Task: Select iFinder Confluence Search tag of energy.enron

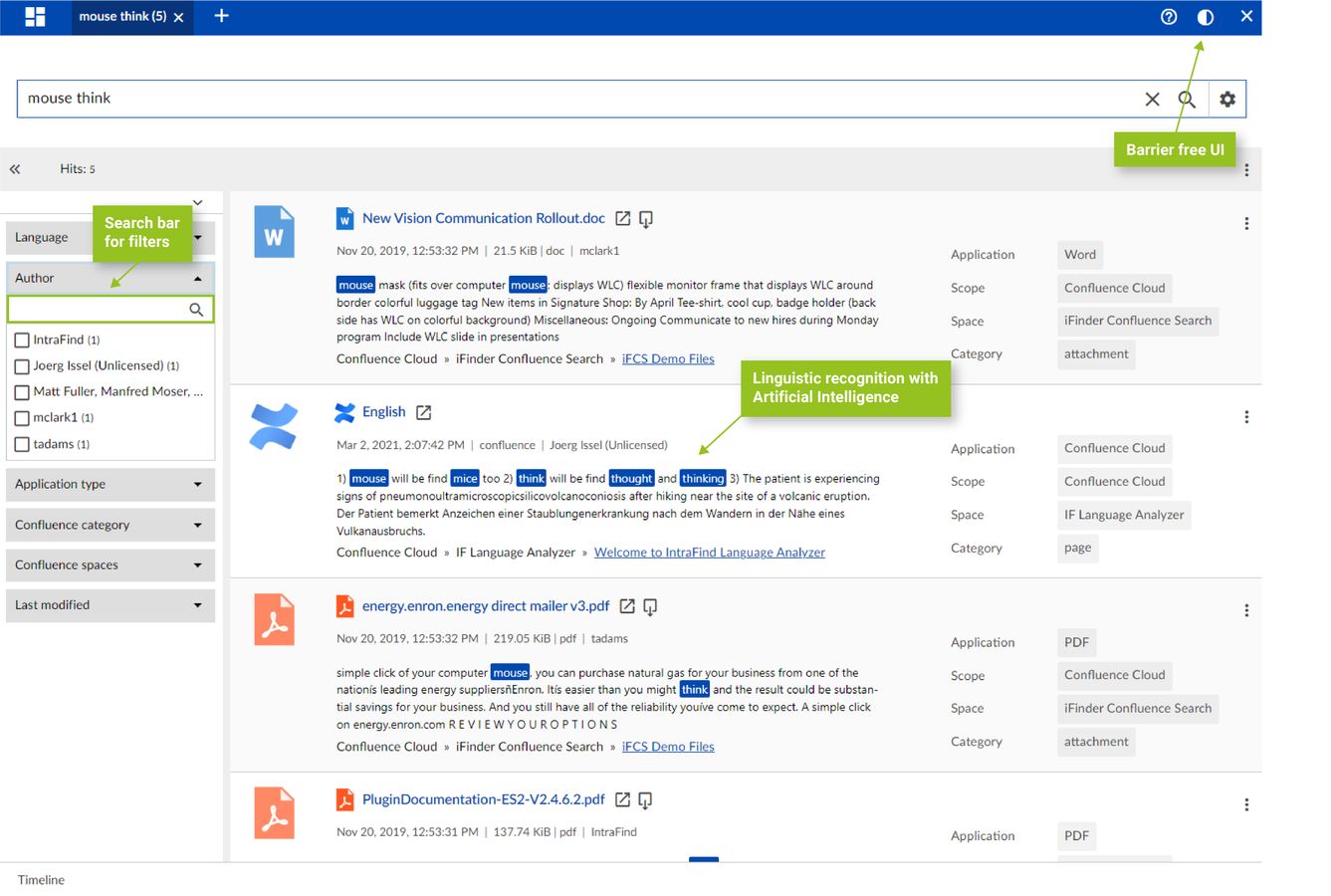Action: 1138,708
